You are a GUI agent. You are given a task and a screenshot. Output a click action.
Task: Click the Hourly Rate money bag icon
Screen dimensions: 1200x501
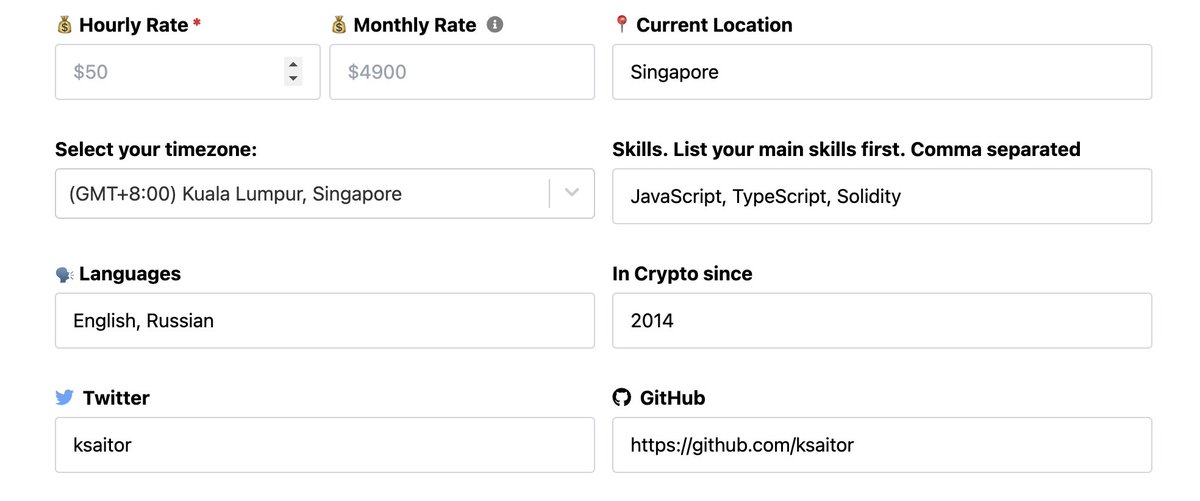point(64,25)
